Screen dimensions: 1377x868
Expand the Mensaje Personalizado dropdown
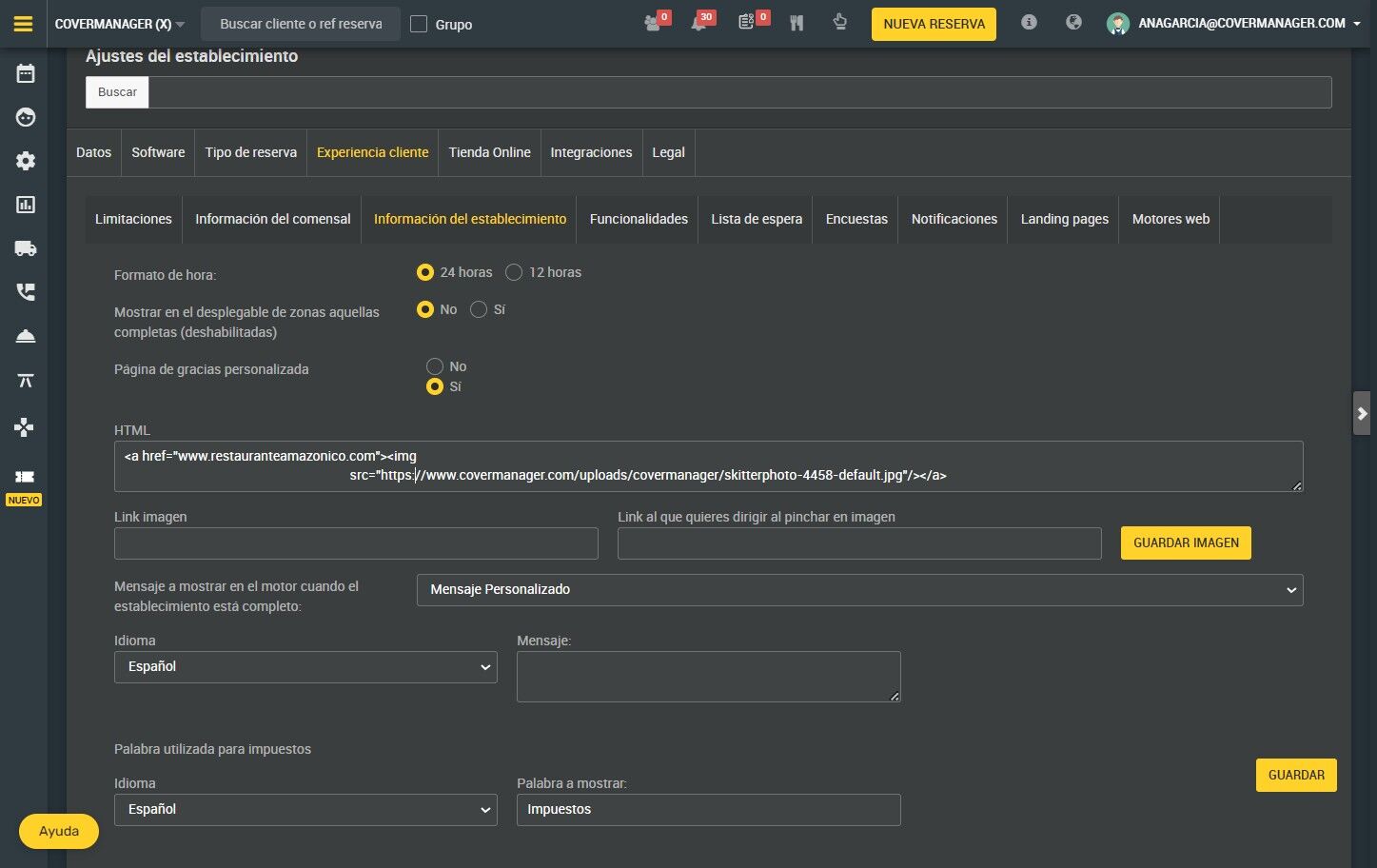pyautogui.click(x=859, y=590)
